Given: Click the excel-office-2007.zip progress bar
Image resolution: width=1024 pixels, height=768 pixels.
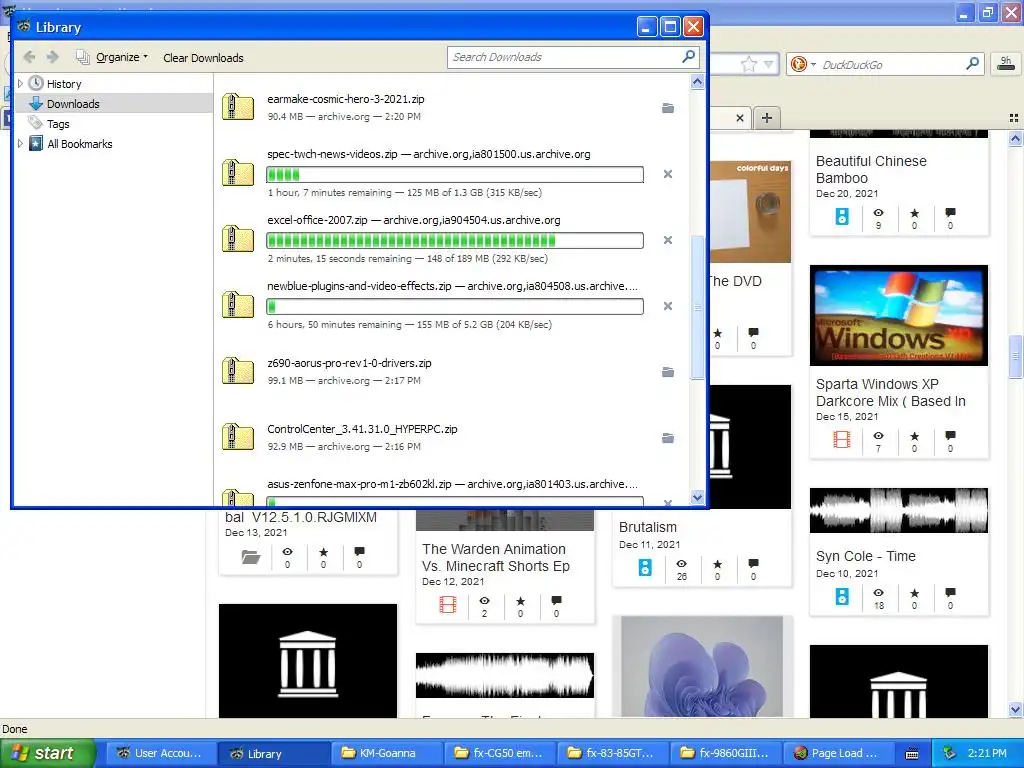Looking at the screenshot, I should pyautogui.click(x=455, y=240).
